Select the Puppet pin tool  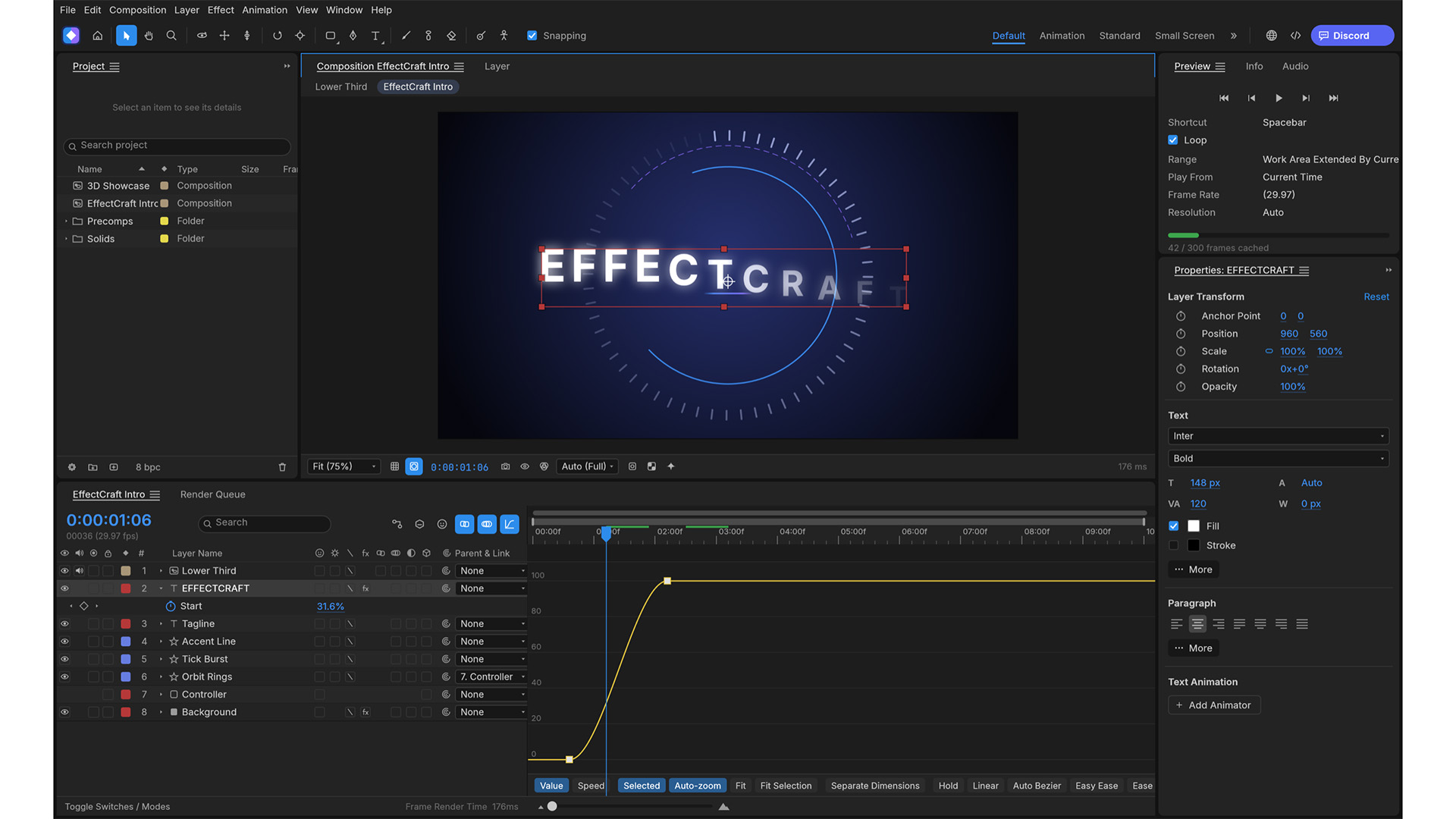click(x=504, y=36)
